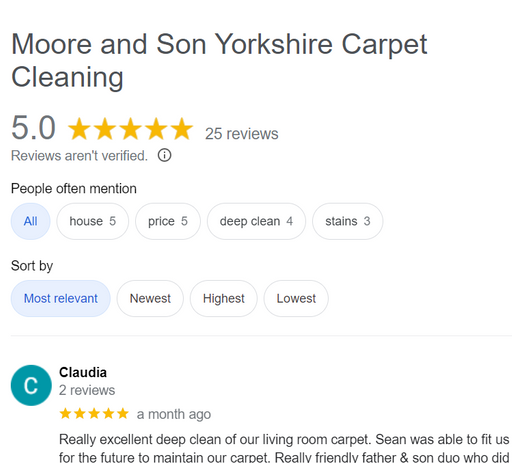Filter reviews mentioning price
The image size is (512, 463).
168,221
